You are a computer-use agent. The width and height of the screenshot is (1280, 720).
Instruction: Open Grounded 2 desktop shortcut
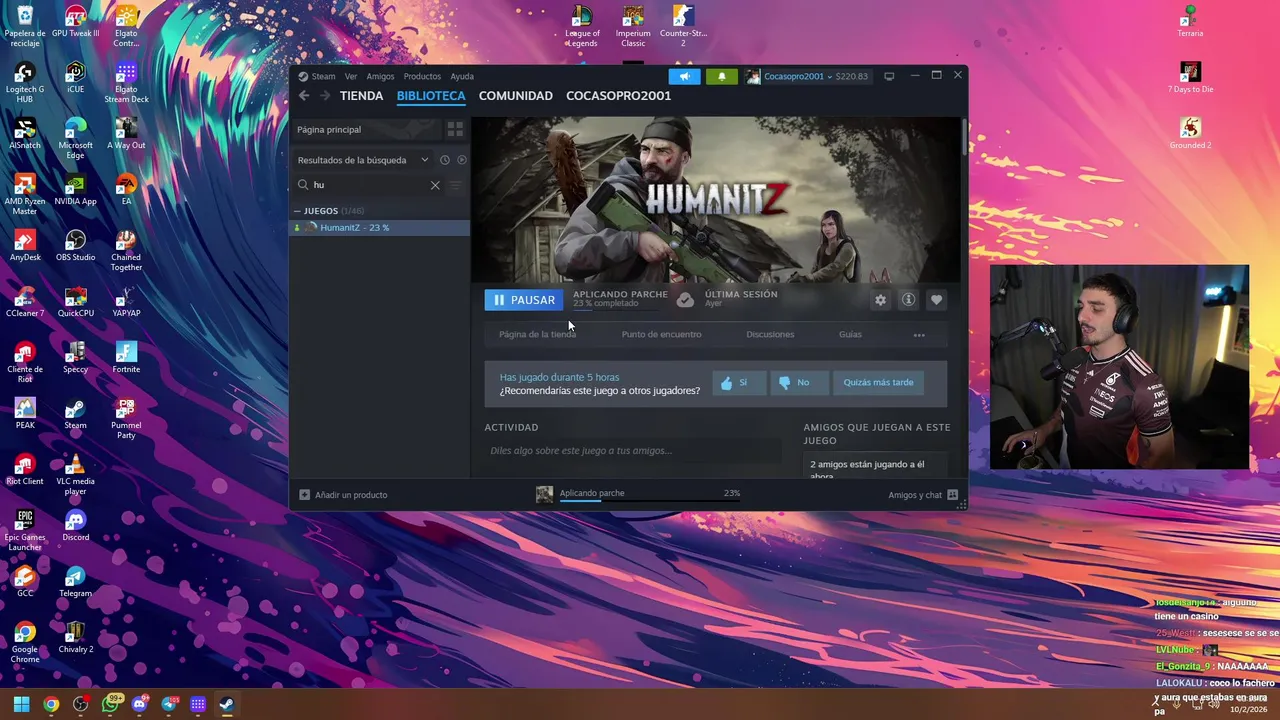[x=1190, y=134]
